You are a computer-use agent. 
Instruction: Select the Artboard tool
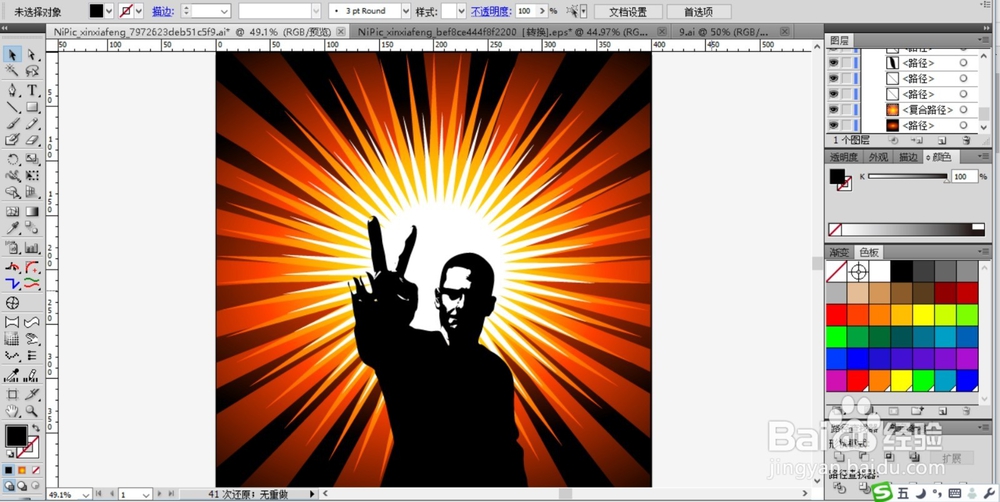click(x=12, y=394)
